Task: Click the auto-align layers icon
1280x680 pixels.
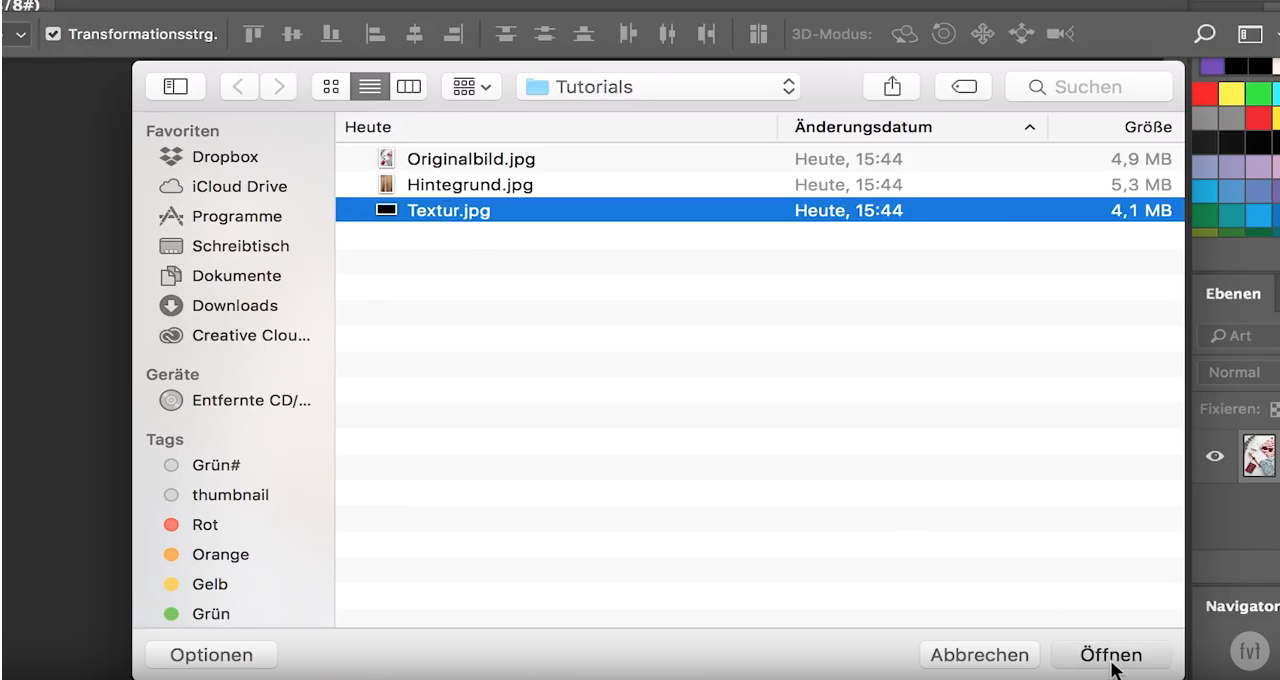Action: click(x=758, y=34)
